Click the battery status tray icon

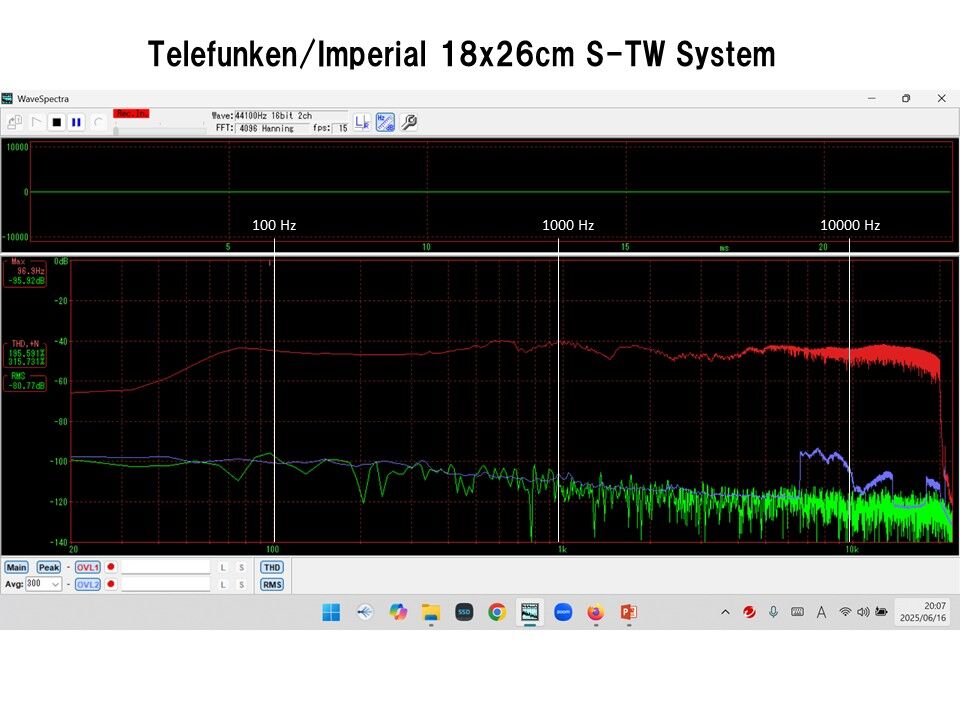(882, 612)
